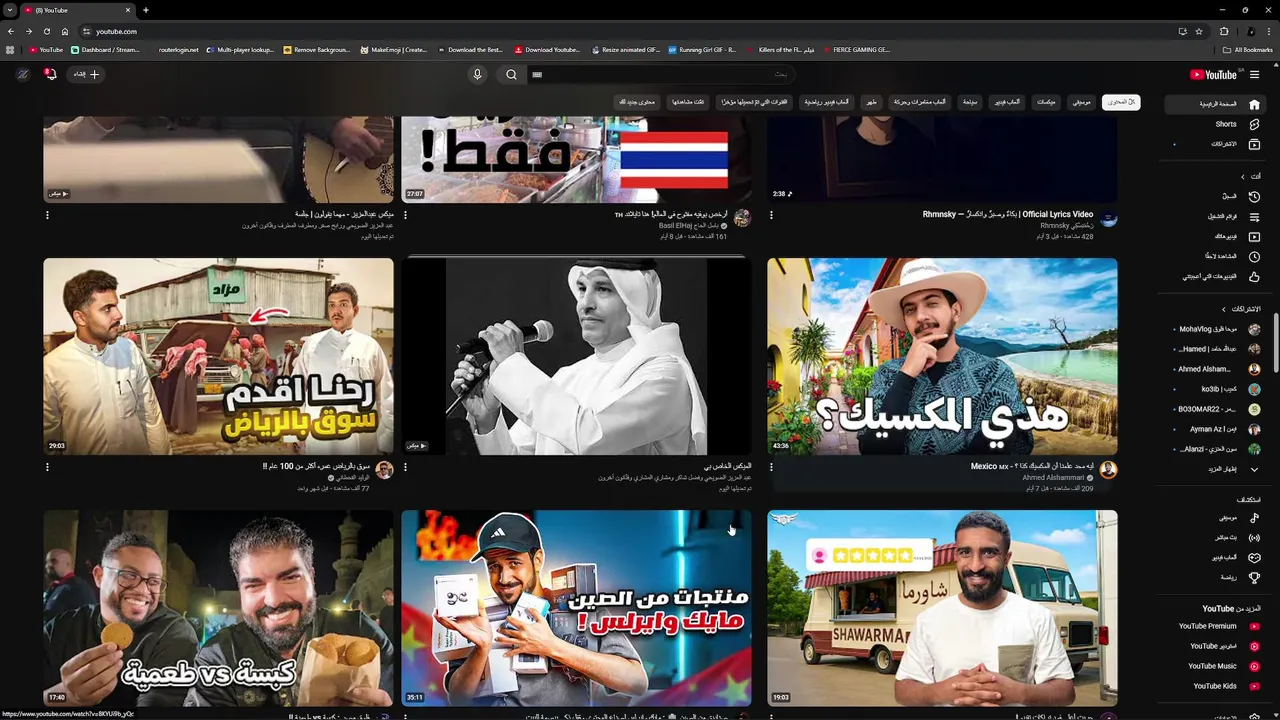Open the YouTube hamburger guide menu
The image size is (1280, 720).
click(1254, 74)
